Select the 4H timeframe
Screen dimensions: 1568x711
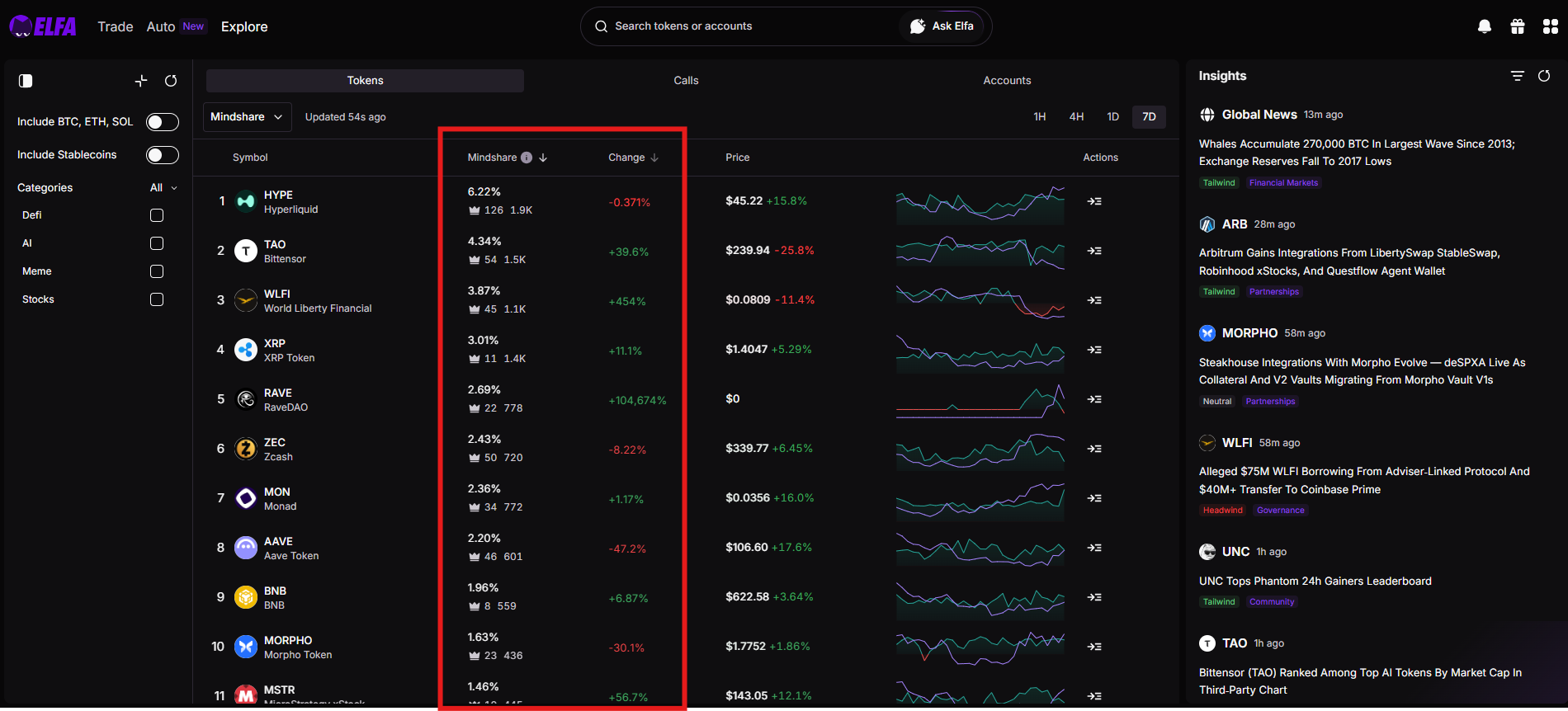(x=1076, y=117)
